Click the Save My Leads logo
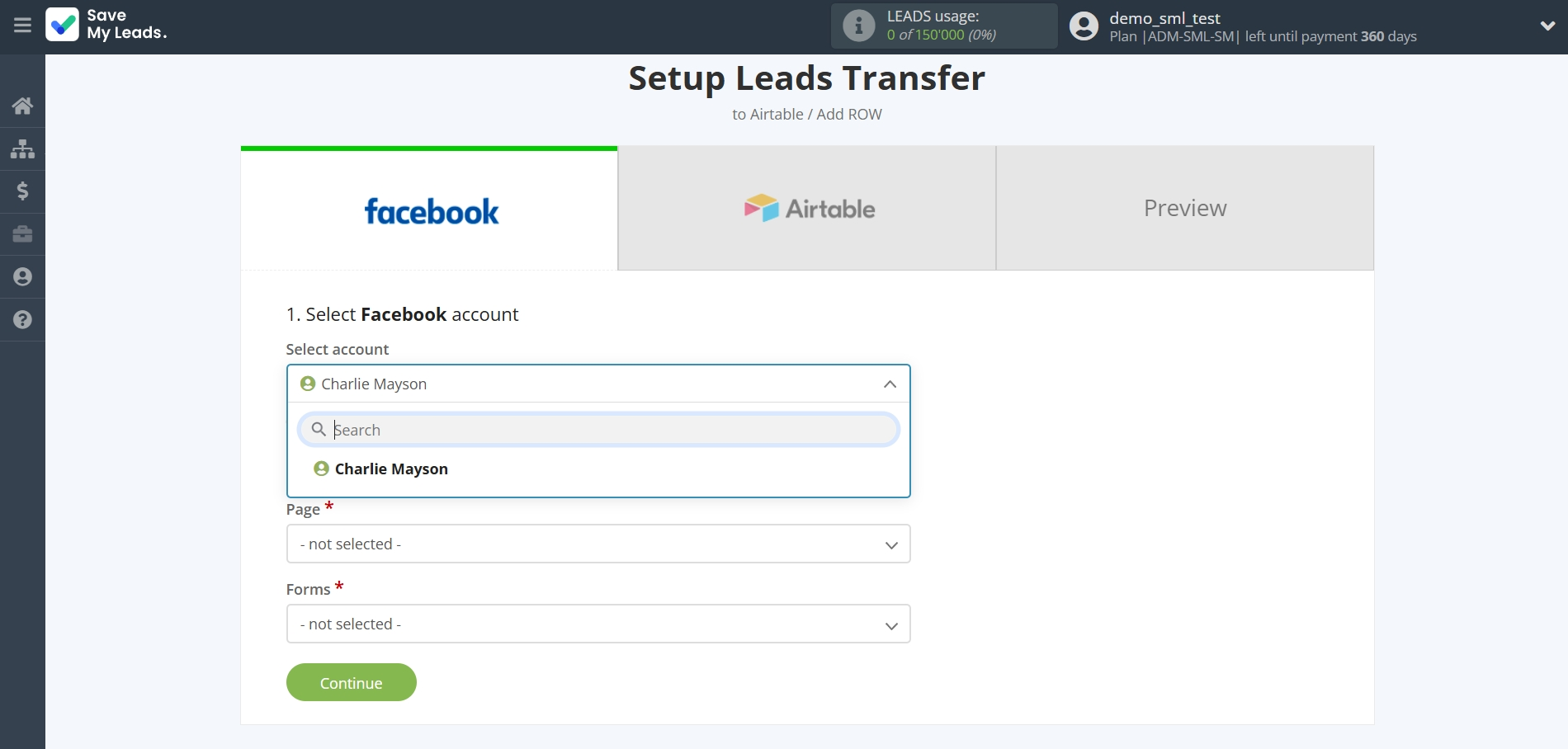Image resolution: width=1568 pixels, height=749 pixels. point(106,25)
